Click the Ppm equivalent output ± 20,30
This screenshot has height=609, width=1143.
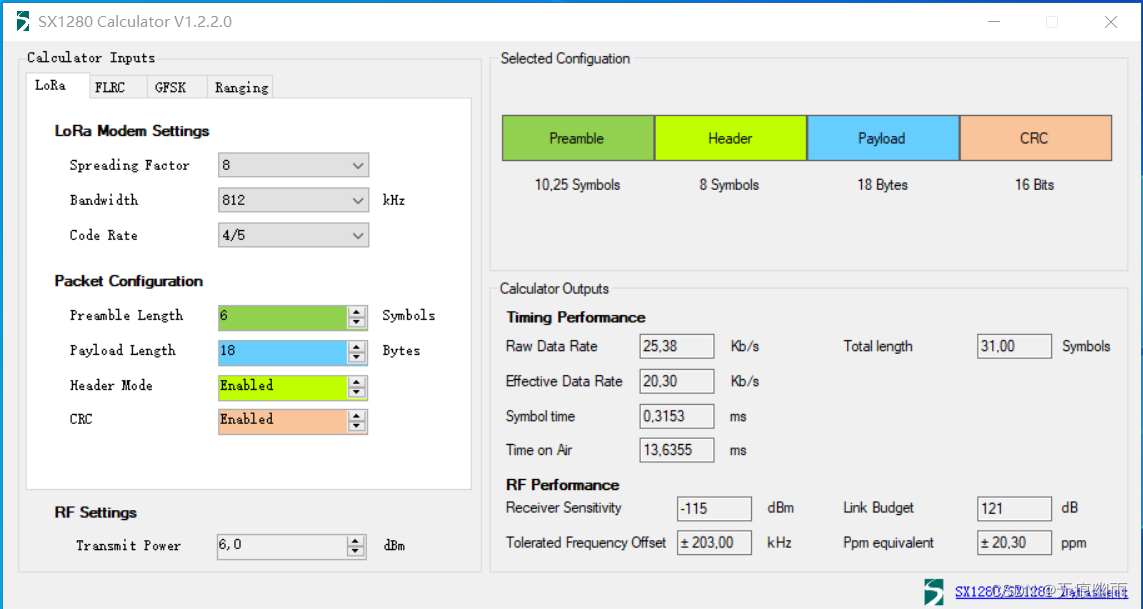point(1014,543)
